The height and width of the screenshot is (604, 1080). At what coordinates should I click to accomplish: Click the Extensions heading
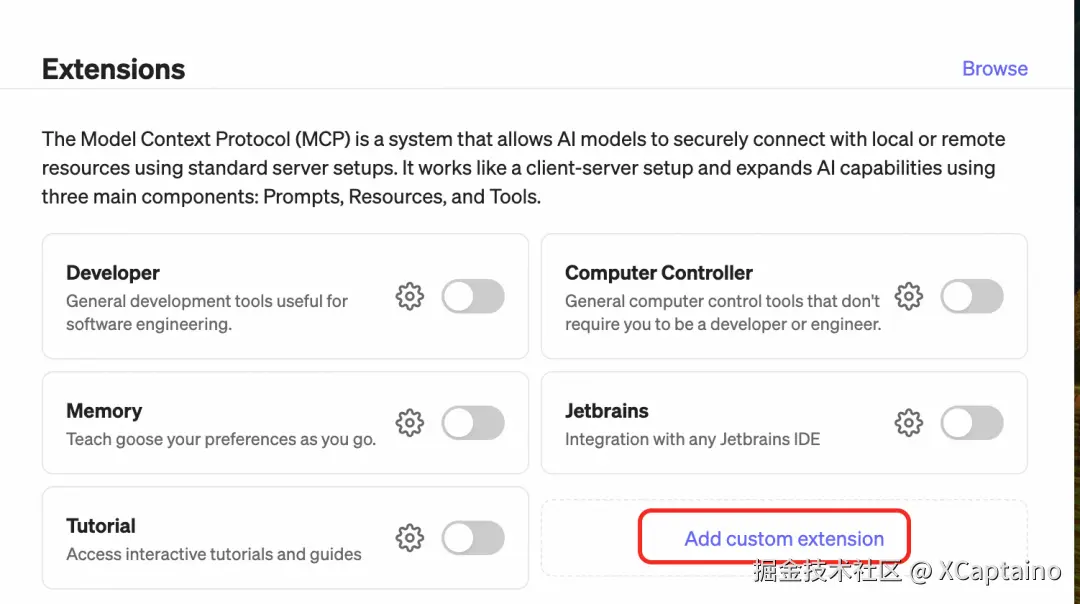tap(114, 69)
